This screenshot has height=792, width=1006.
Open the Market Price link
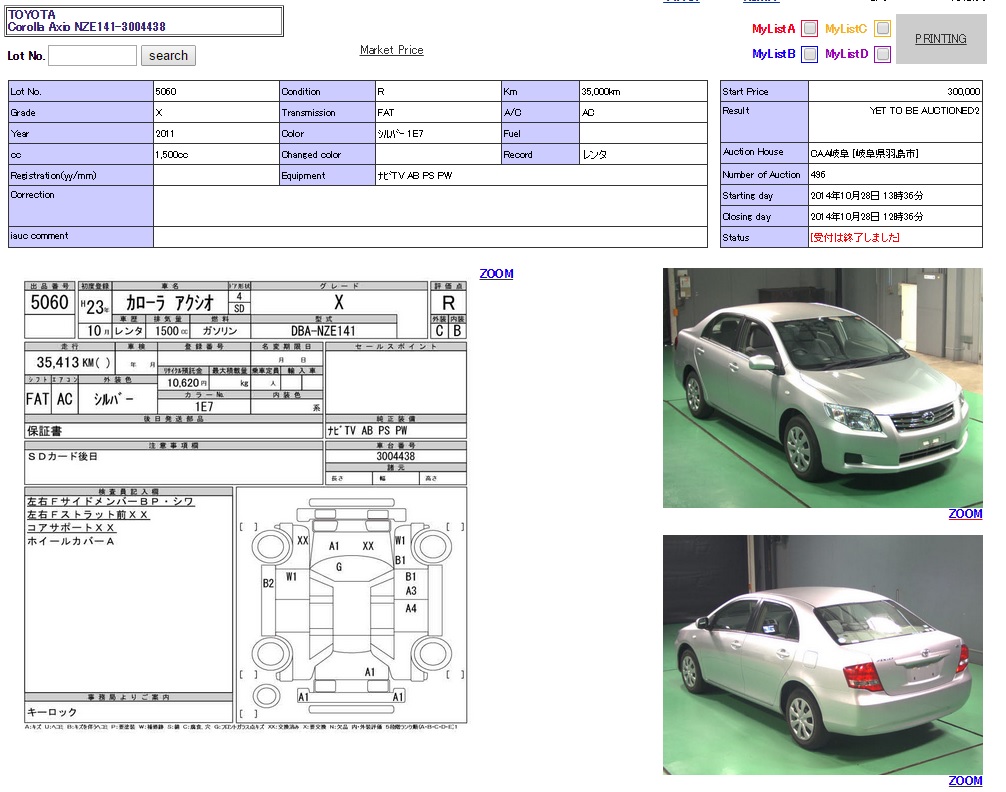pyautogui.click(x=391, y=50)
